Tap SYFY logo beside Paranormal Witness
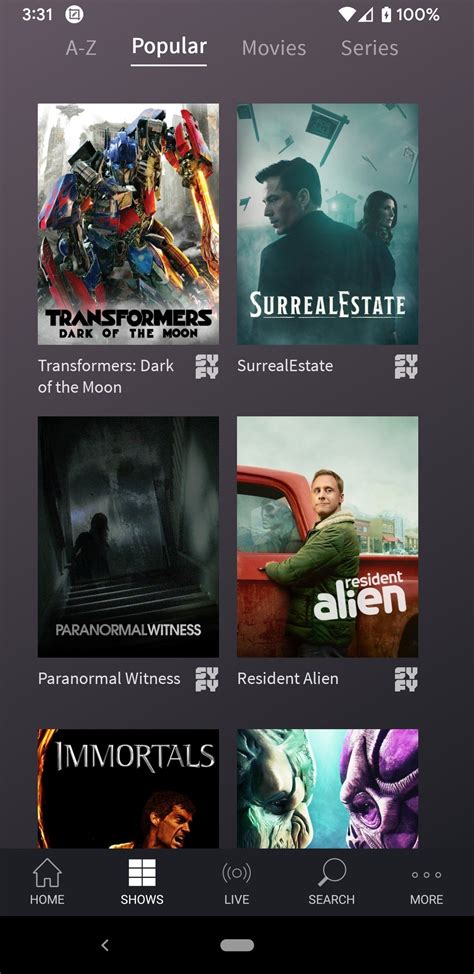 [207, 679]
